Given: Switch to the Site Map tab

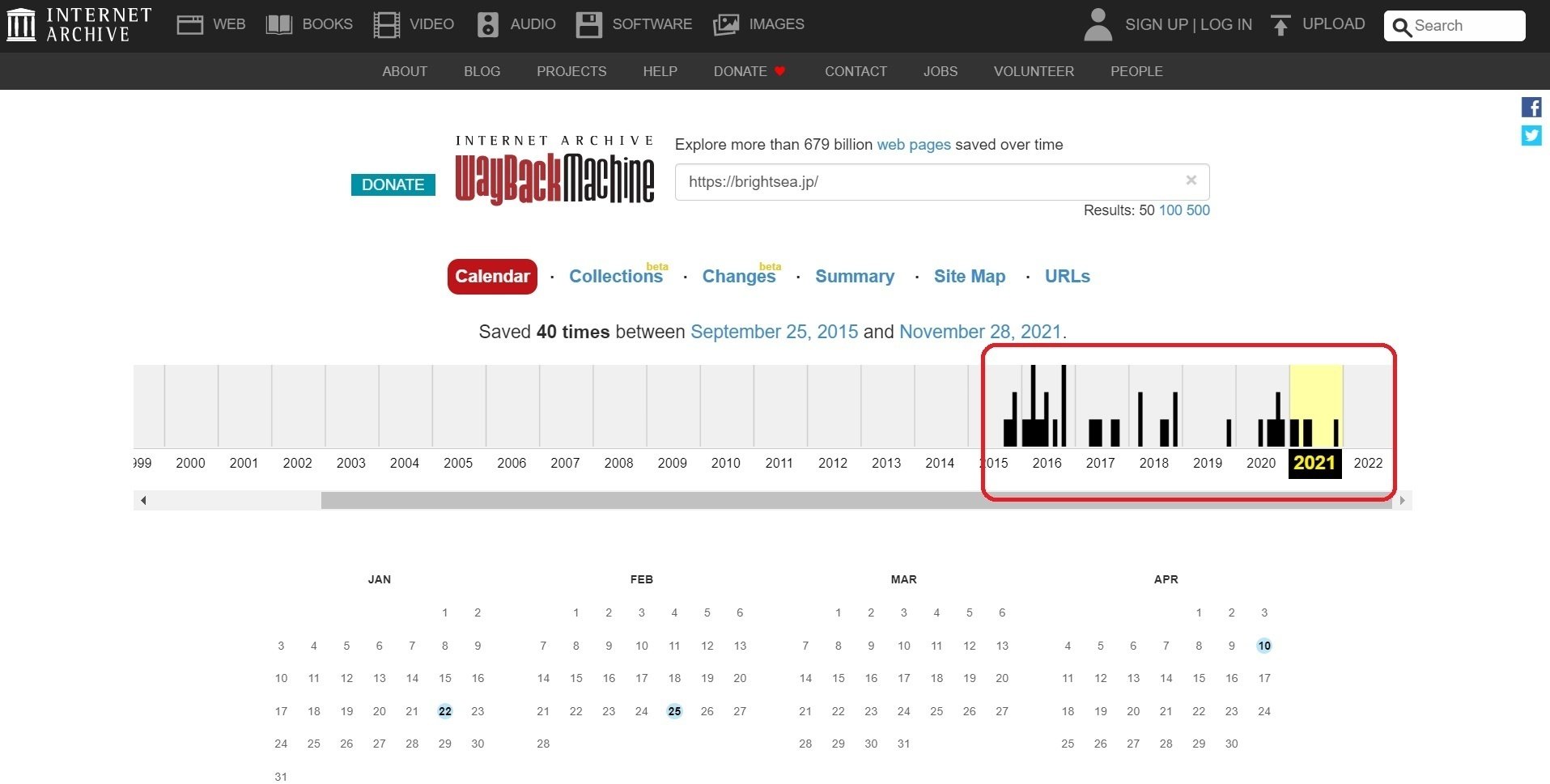Looking at the screenshot, I should click(x=970, y=276).
